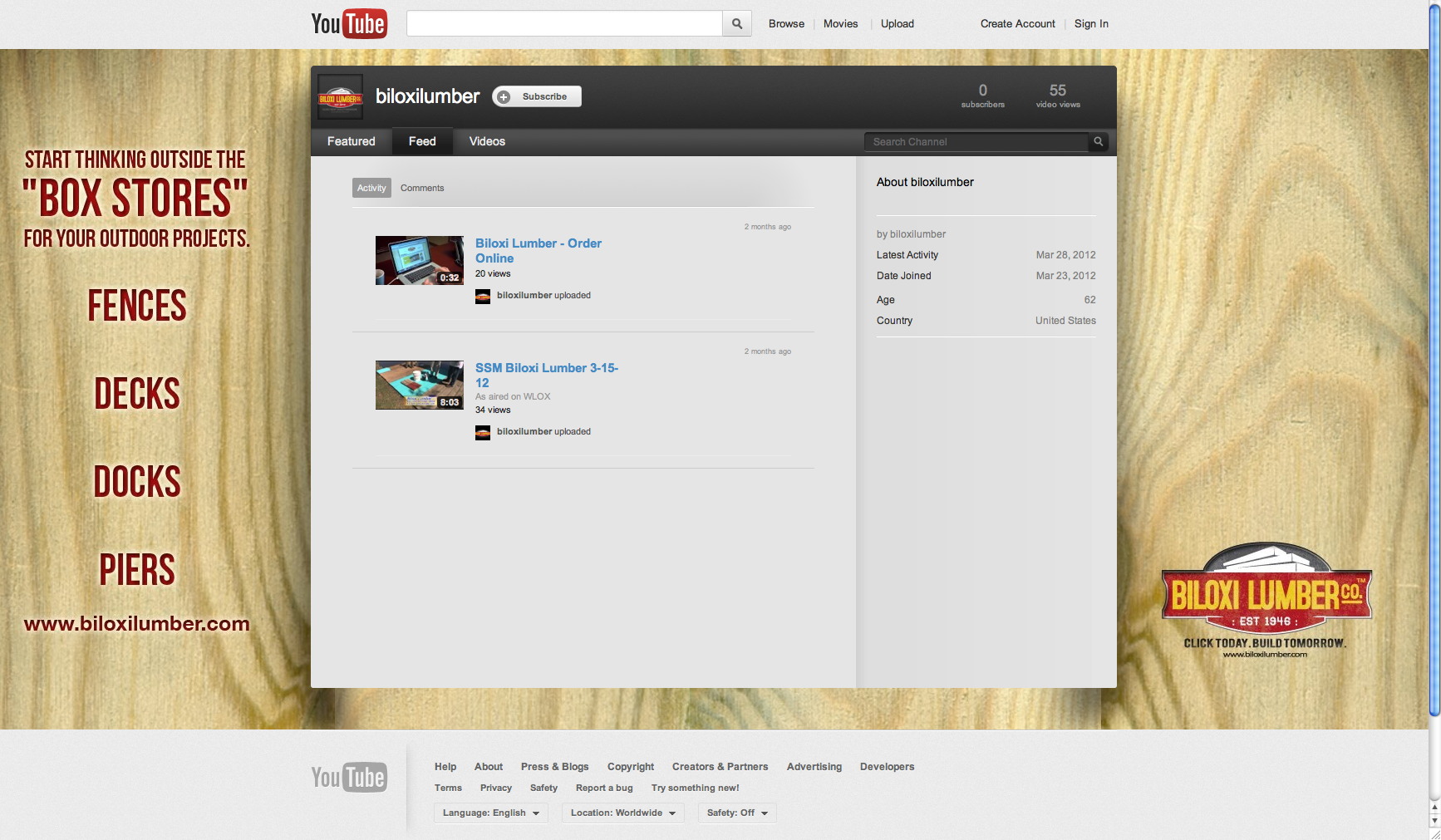Click the 55 video views counter
Image resolution: width=1441 pixels, height=840 pixels.
(1058, 96)
